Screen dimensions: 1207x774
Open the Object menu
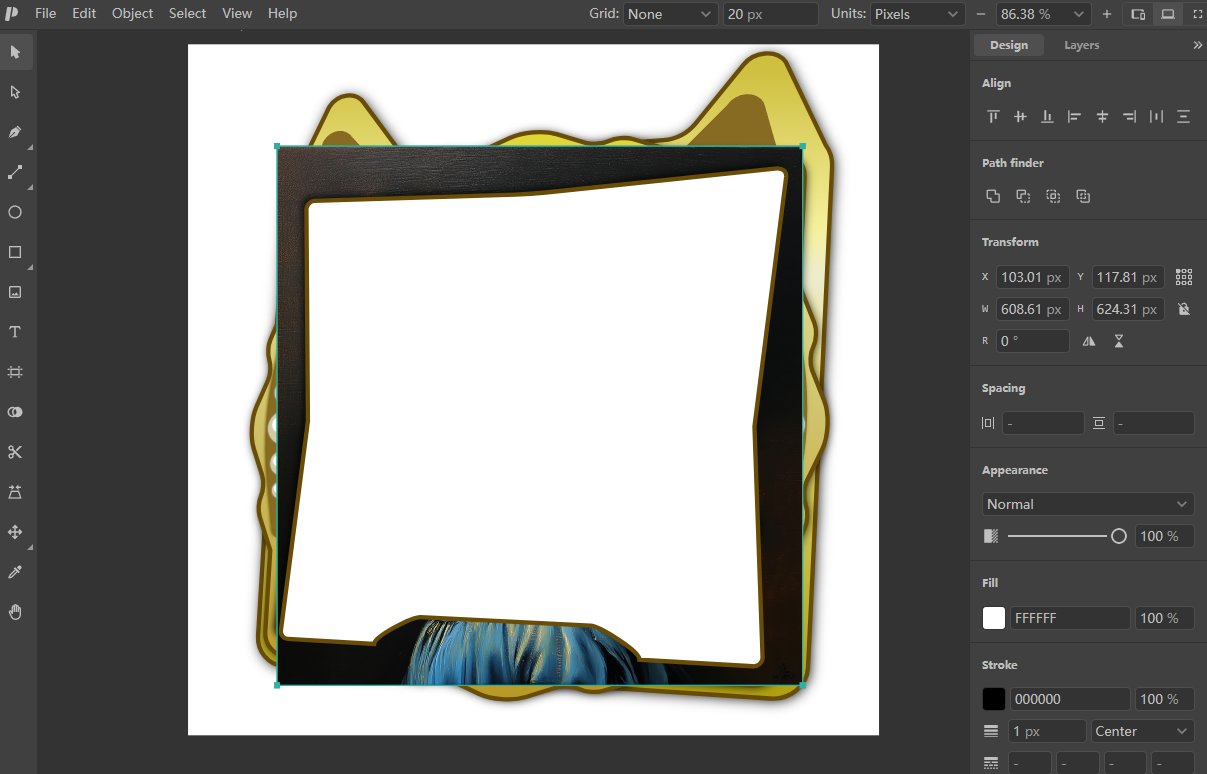click(x=132, y=14)
